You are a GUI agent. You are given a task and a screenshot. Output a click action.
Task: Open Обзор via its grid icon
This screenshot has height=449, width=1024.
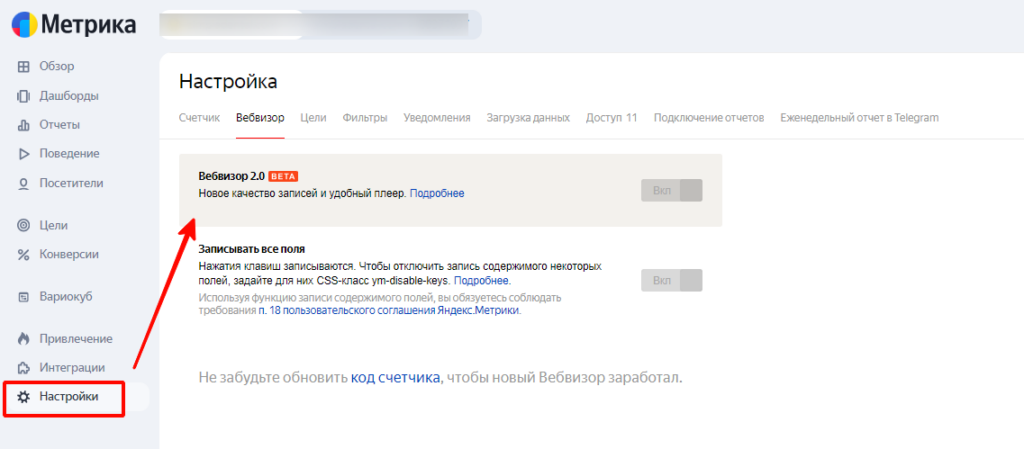point(24,66)
